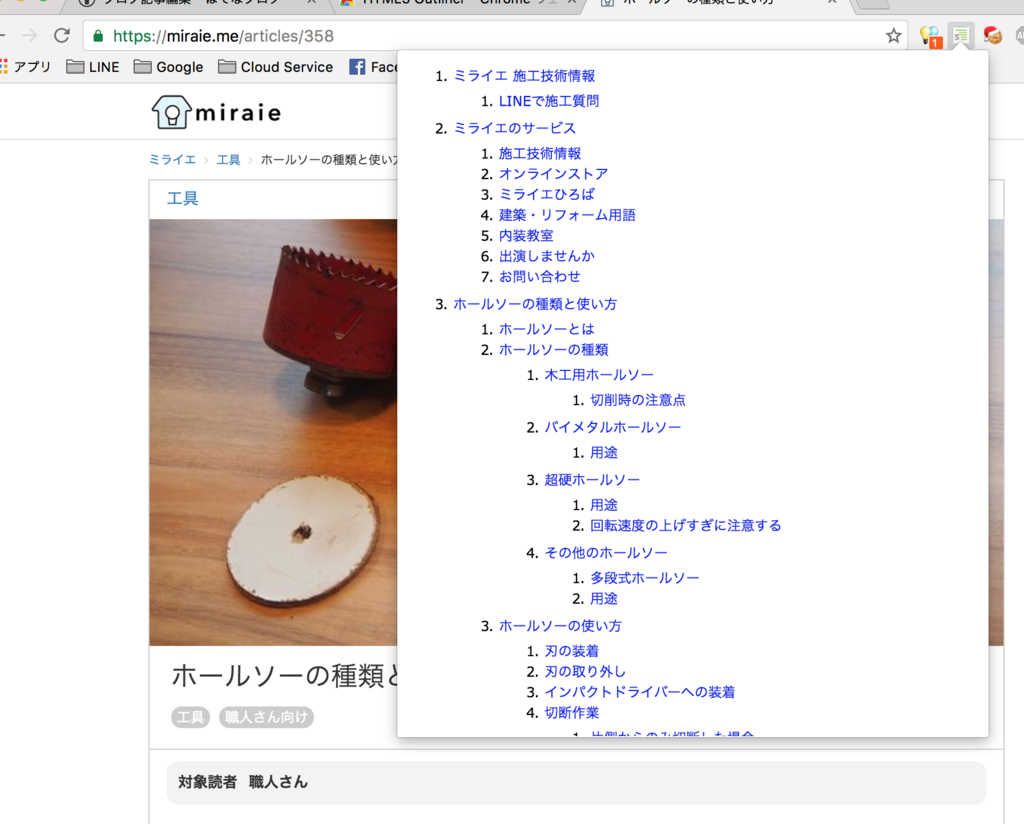The width and height of the screenshot is (1024, 824).
Task: Click the 対象読者 職人さん text box
Action: [x=576, y=782]
